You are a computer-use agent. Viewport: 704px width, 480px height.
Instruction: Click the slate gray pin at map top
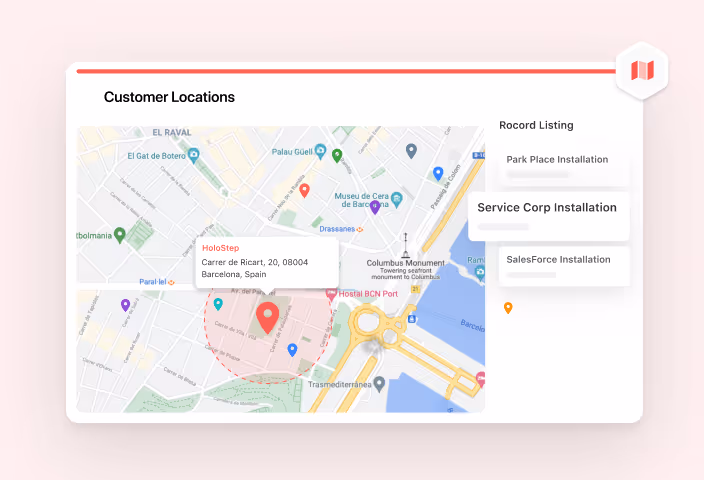tap(411, 151)
